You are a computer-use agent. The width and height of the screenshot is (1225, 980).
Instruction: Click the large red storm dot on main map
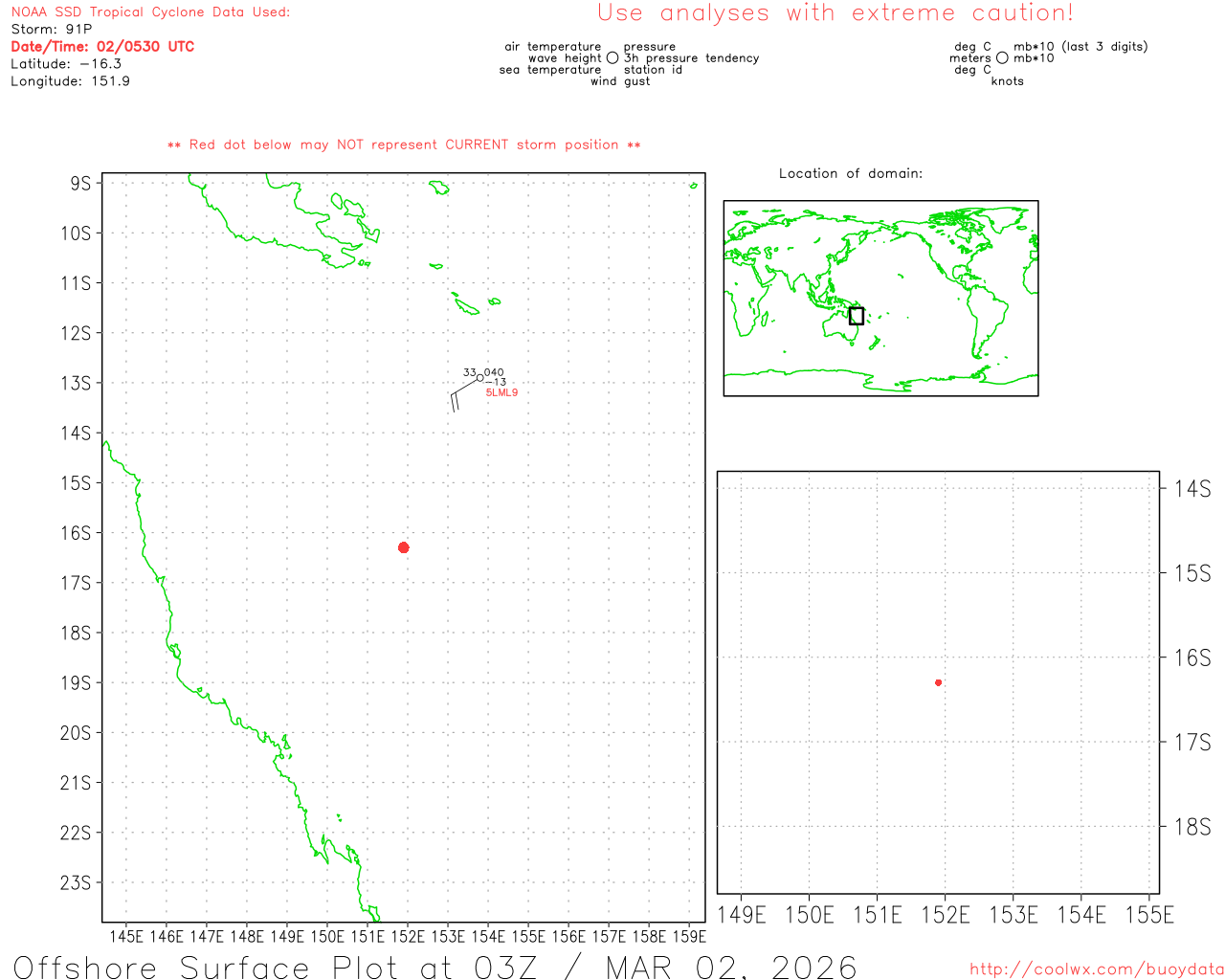coord(403,547)
